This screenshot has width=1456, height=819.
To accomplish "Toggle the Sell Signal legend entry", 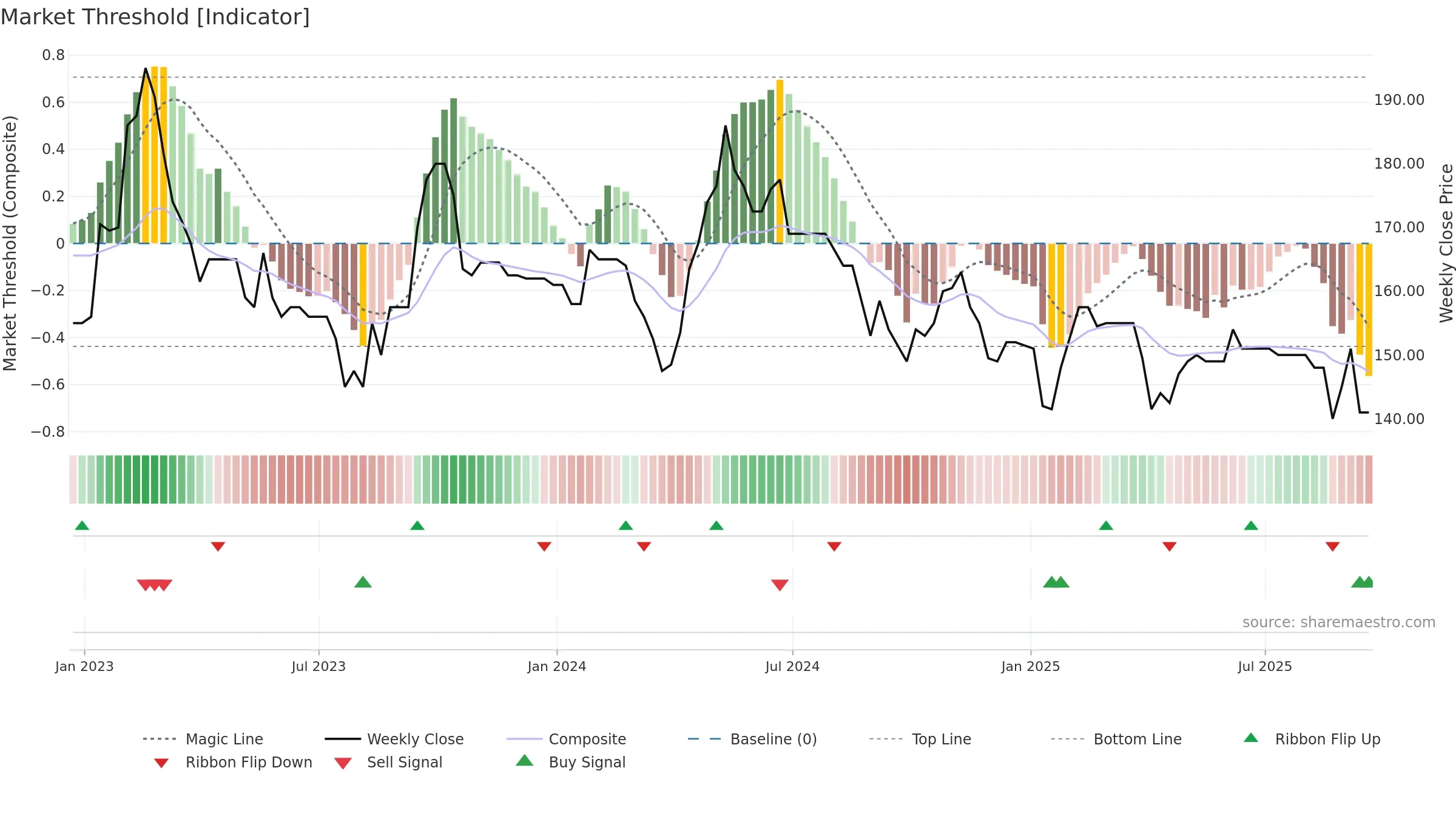I will click(388, 762).
